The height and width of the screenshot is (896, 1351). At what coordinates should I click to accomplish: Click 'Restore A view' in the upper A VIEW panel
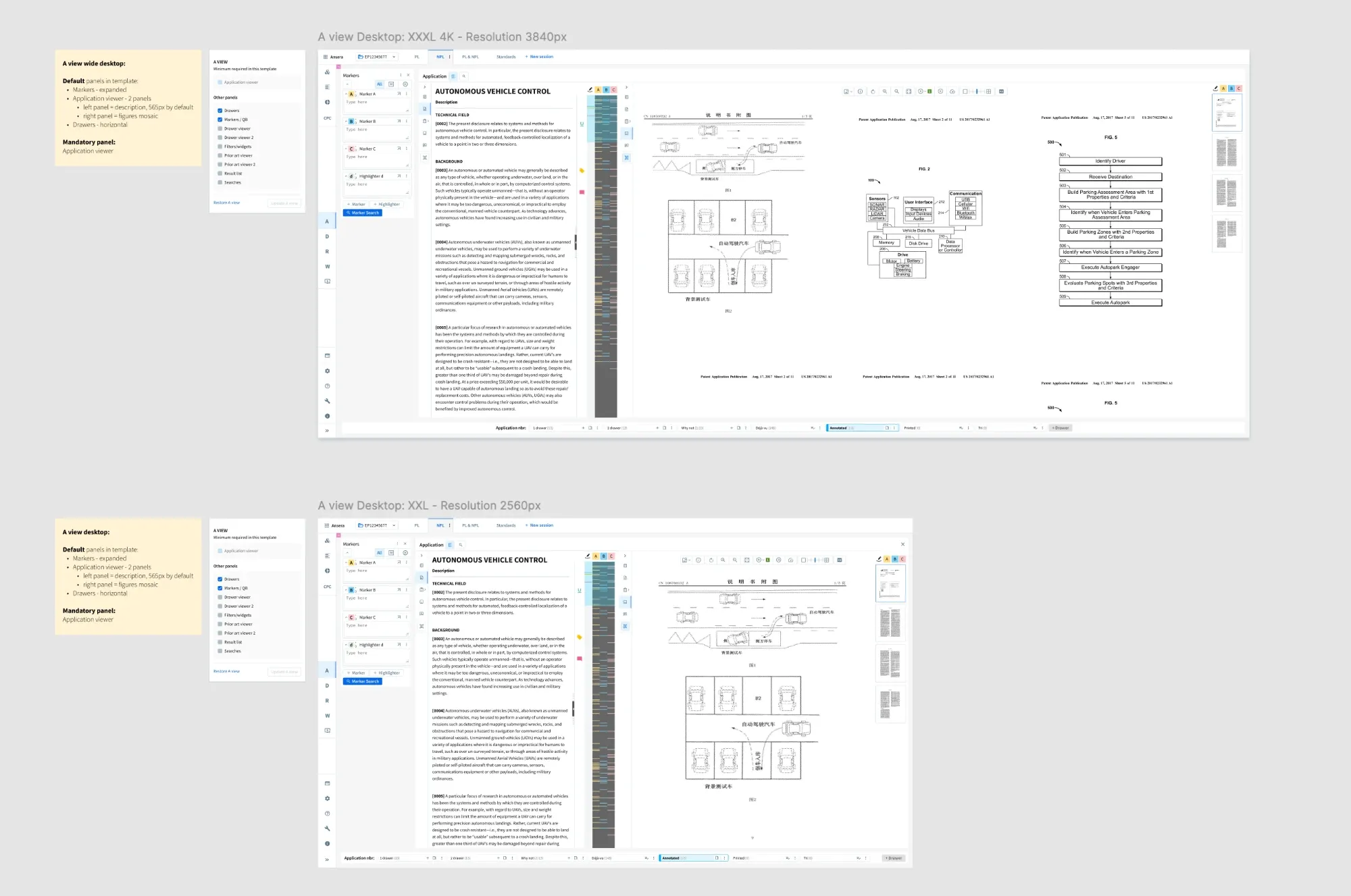tap(226, 203)
